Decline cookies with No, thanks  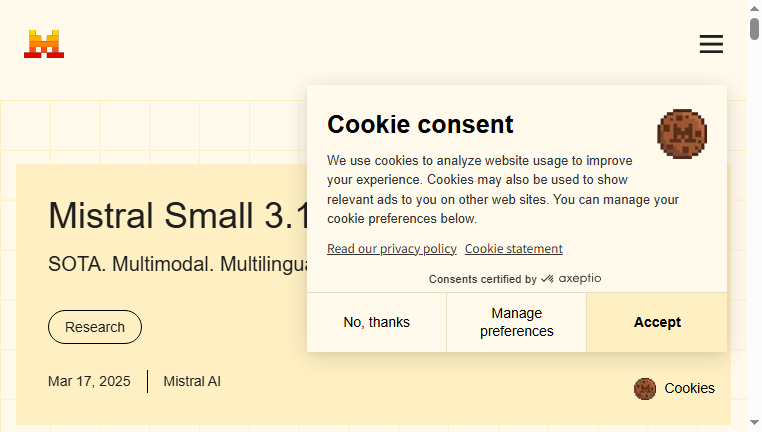pyautogui.click(x=377, y=322)
